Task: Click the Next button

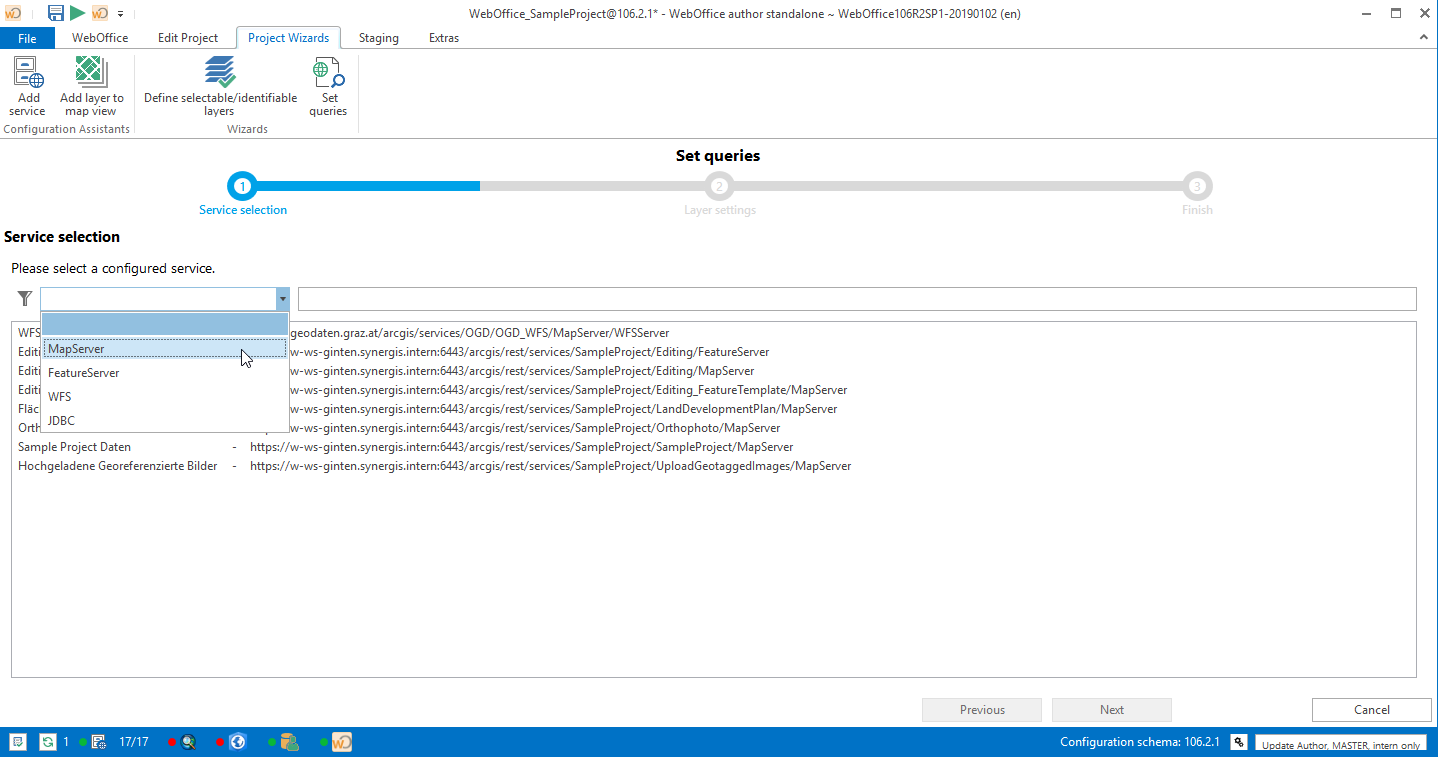Action: pyautogui.click(x=1111, y=709)
